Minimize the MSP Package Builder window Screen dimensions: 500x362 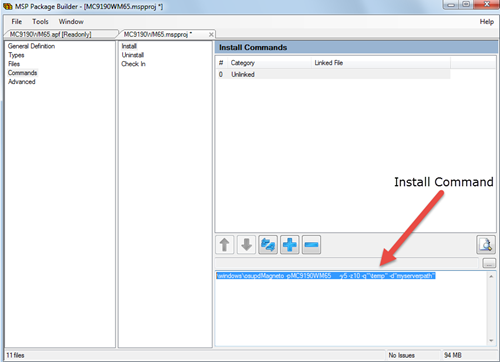point(452,5)
